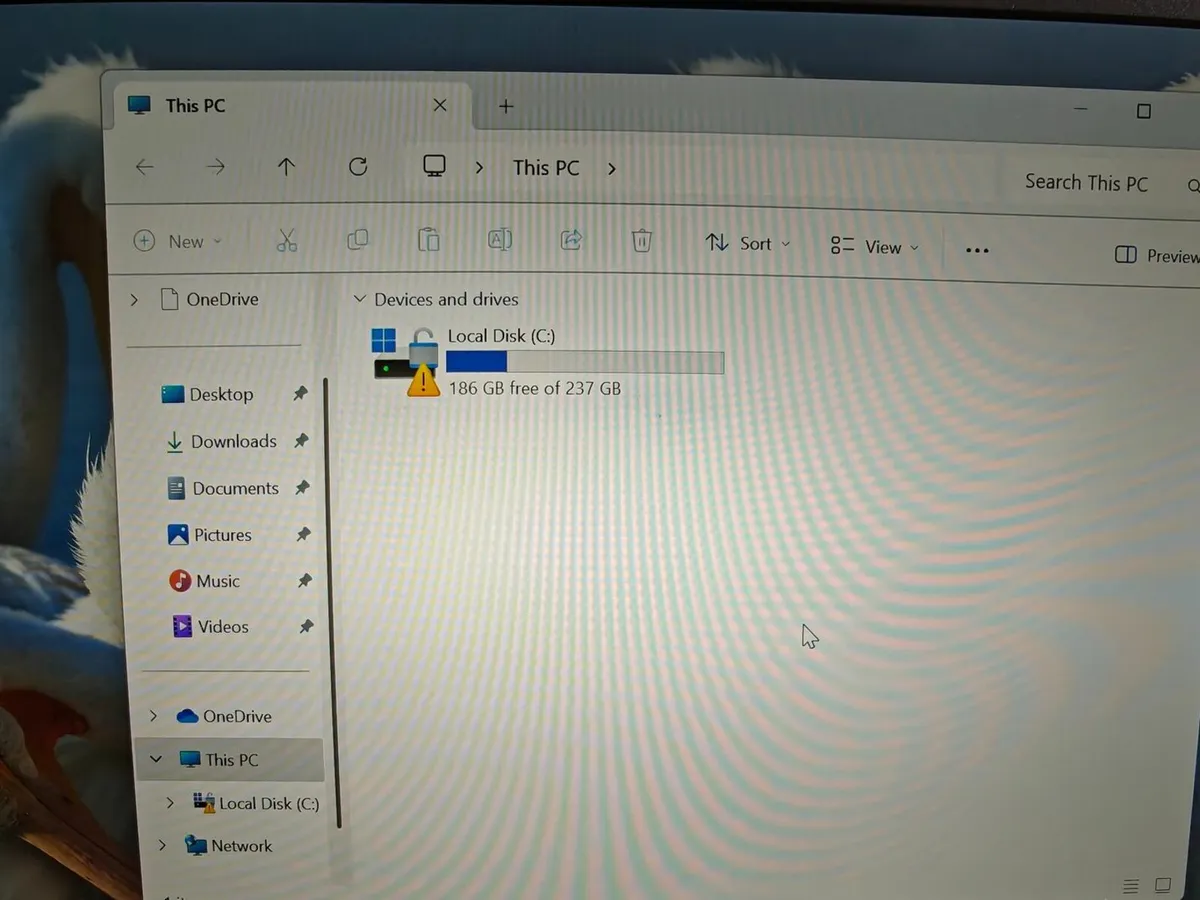Click the New button
This screenshot has width=1200, height=900.
point(177,241)
